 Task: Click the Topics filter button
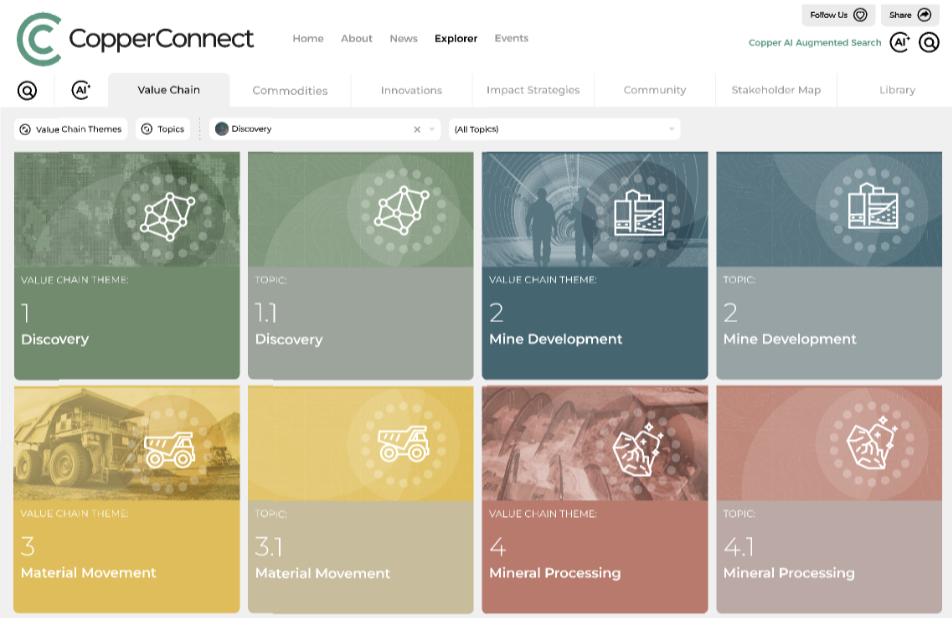[x=163, y=129]
